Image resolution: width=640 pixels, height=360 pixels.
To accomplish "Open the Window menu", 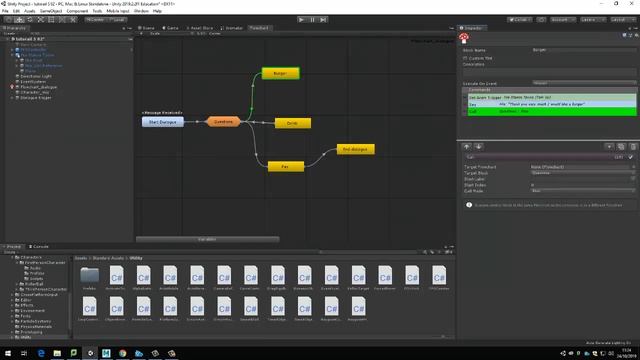I will coord(141,11).
